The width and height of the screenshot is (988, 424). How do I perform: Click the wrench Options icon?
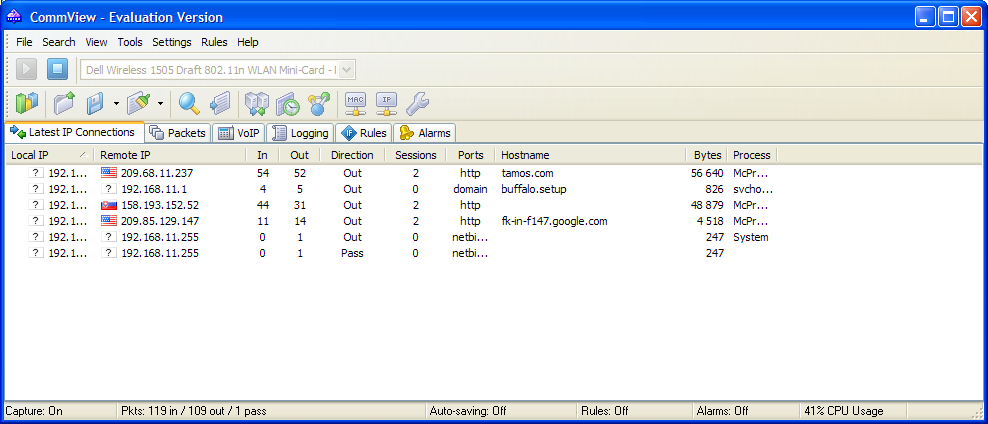417,103
